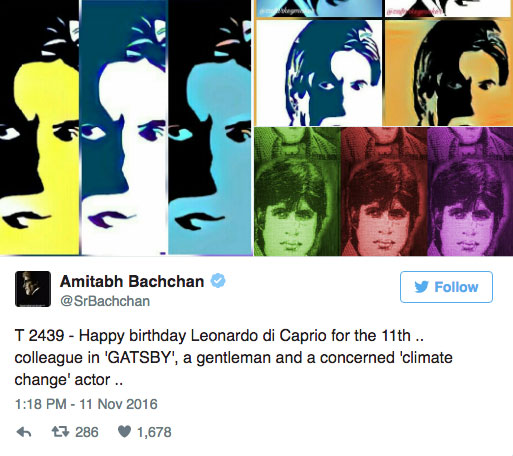Open the teal on white portrait image
513x456 pixels.
tap(319, 73)
